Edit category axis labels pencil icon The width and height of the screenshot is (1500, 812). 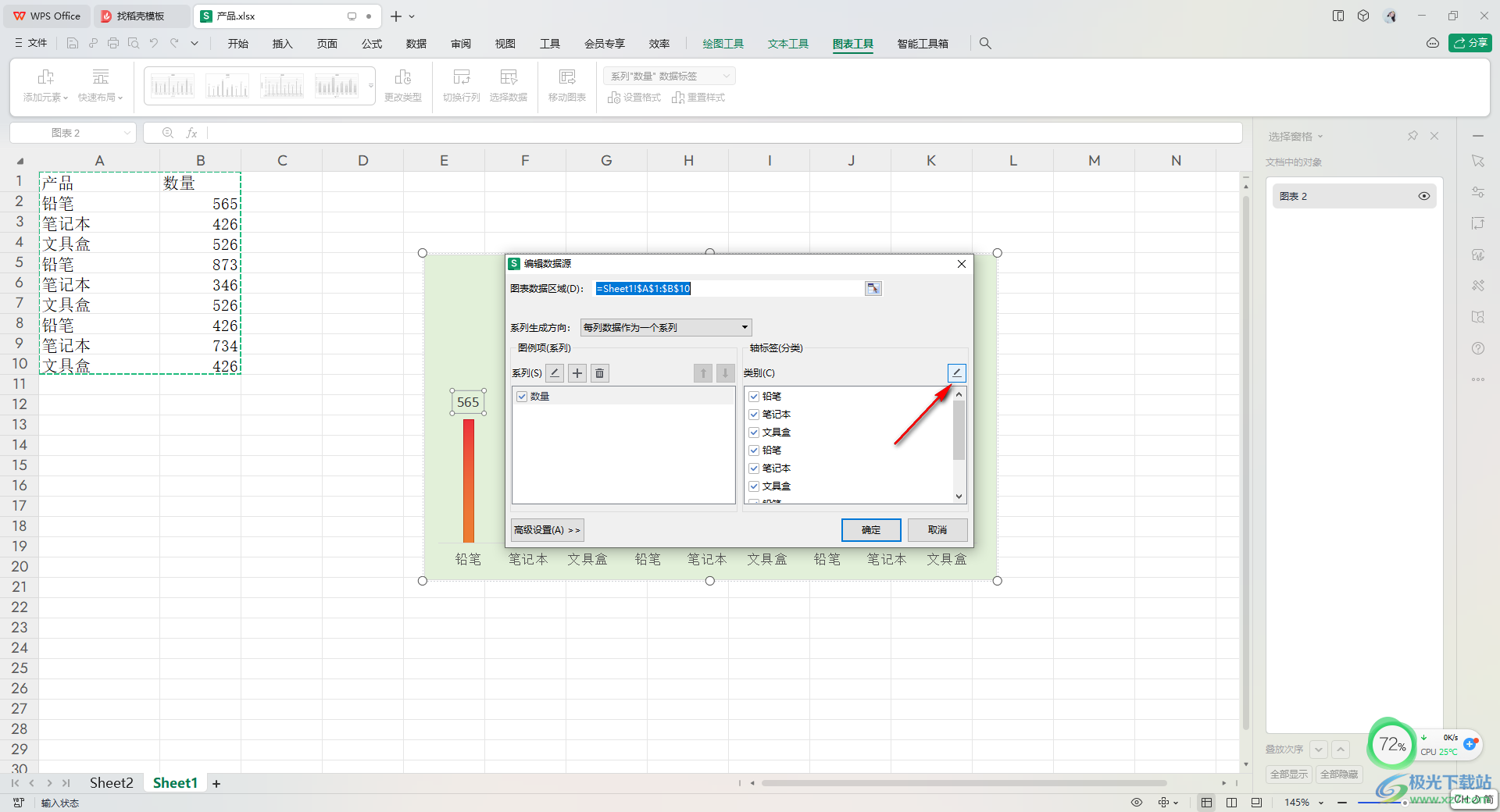(x=956, y=373)
